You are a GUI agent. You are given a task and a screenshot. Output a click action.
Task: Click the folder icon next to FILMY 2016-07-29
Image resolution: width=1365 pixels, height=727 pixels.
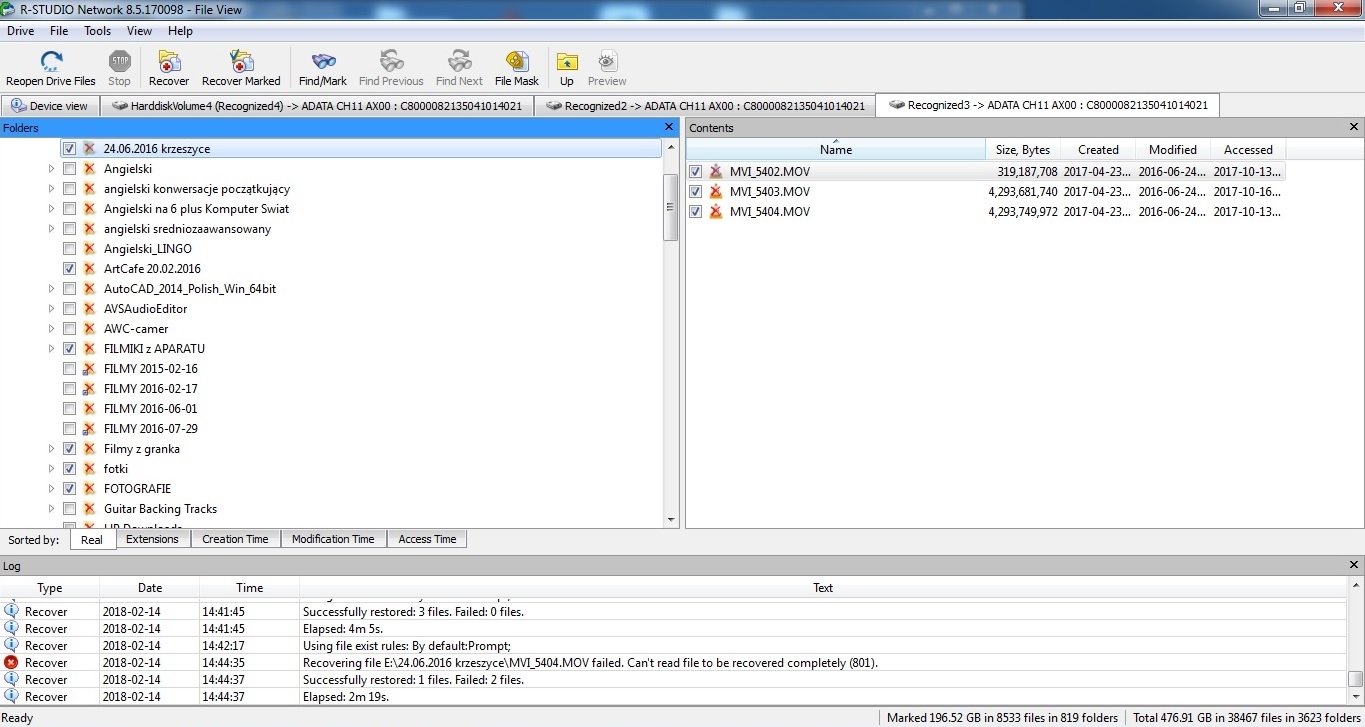tap(89, 429)
